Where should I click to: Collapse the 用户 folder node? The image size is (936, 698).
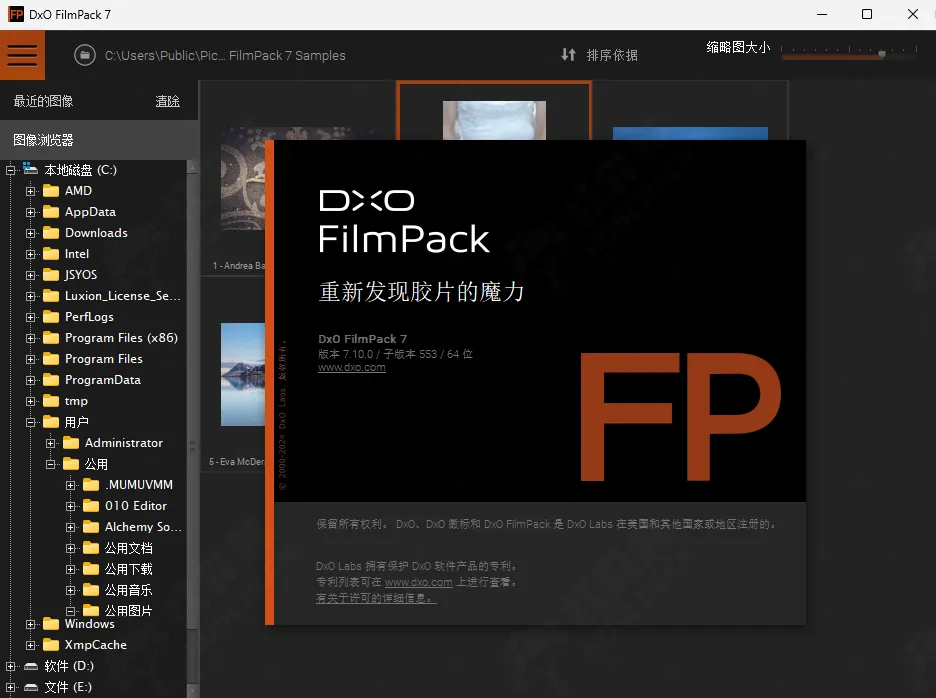pos(30,423)
